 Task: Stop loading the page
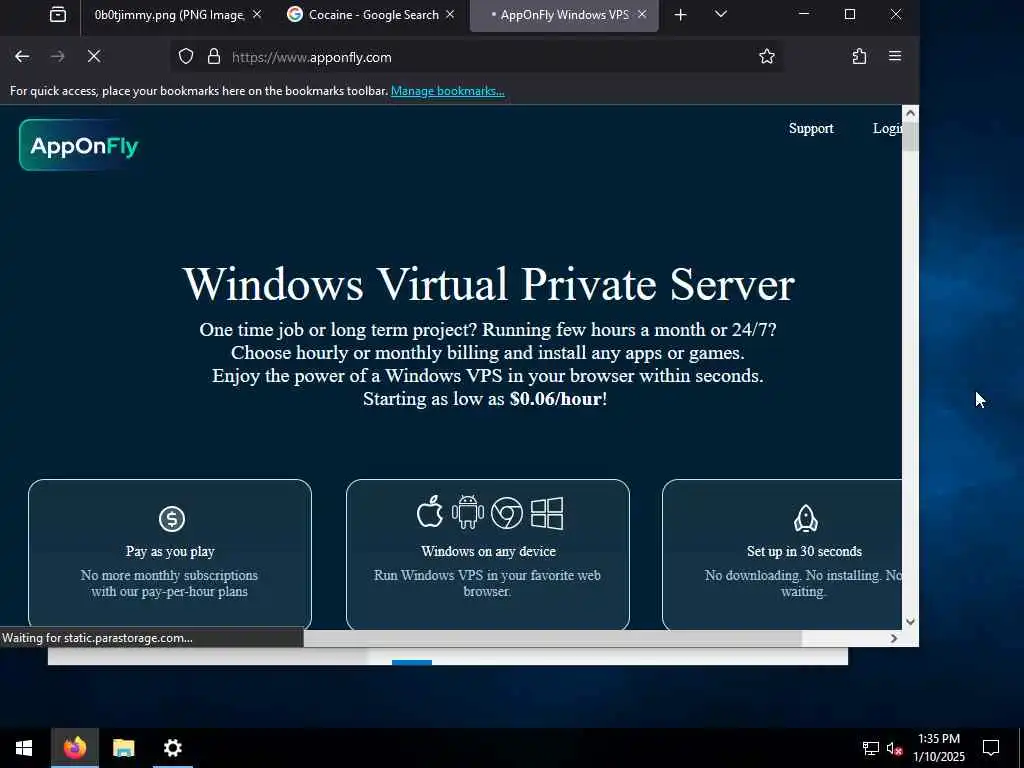point(94,57)
